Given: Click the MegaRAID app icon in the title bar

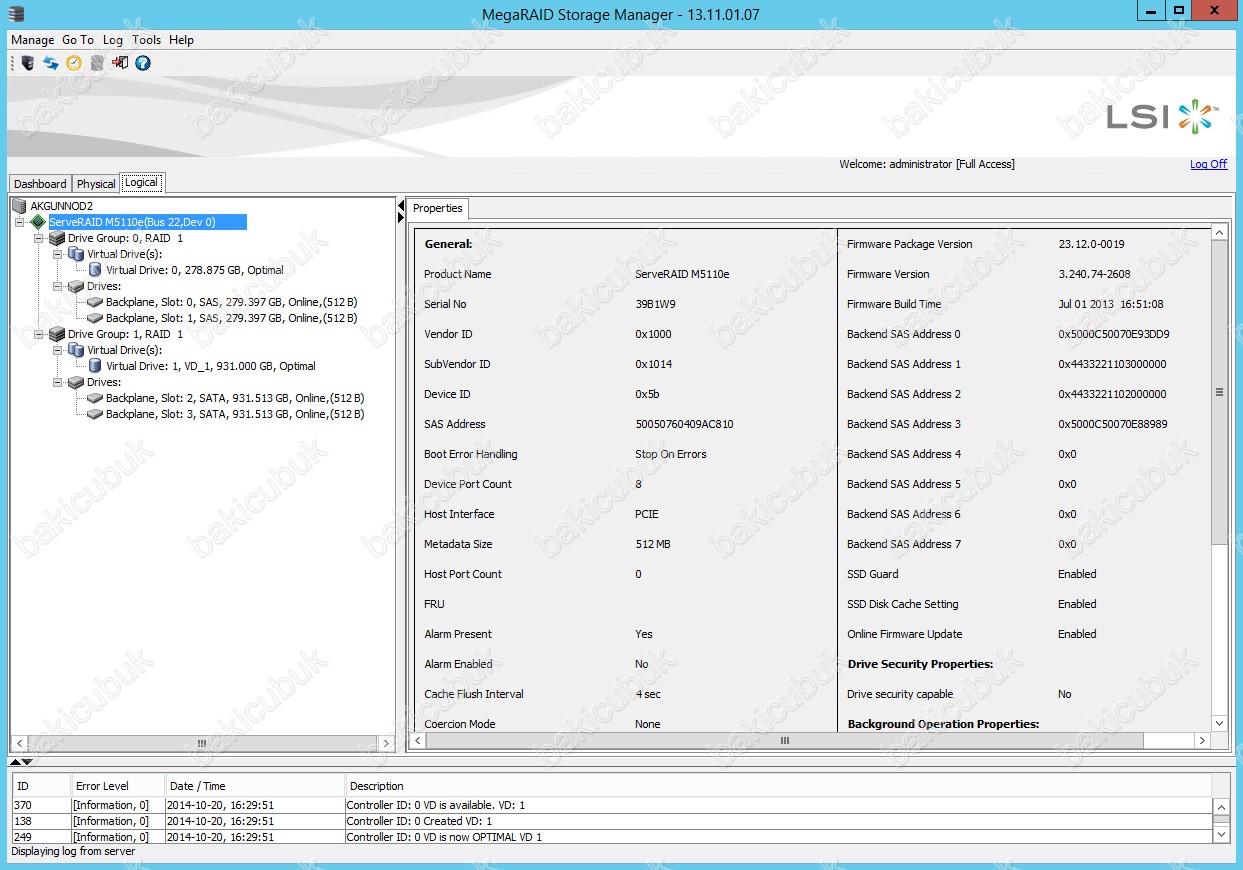Looking at the screenshot, I should point(17,13).
